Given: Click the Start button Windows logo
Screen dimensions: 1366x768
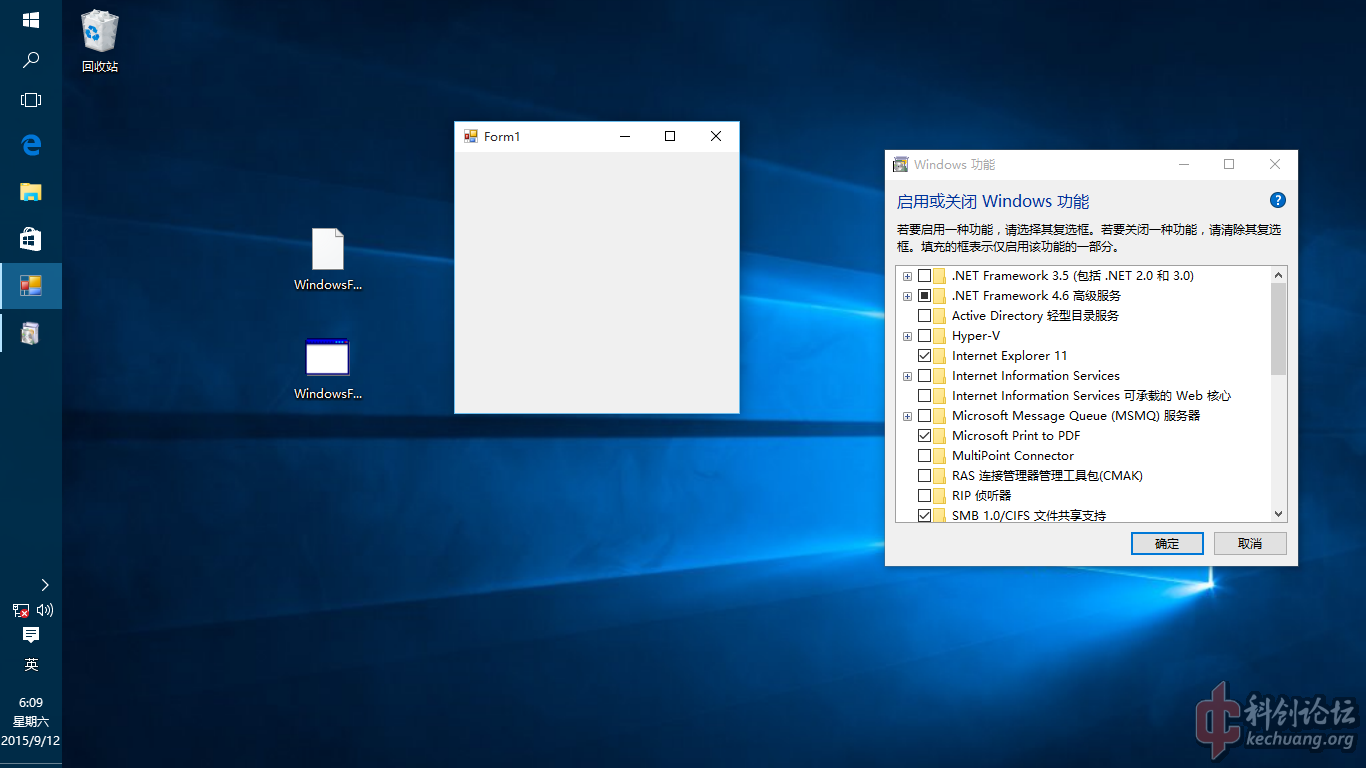Looking at the screenshot, I should pyautogui.click(x=31, y=20).
